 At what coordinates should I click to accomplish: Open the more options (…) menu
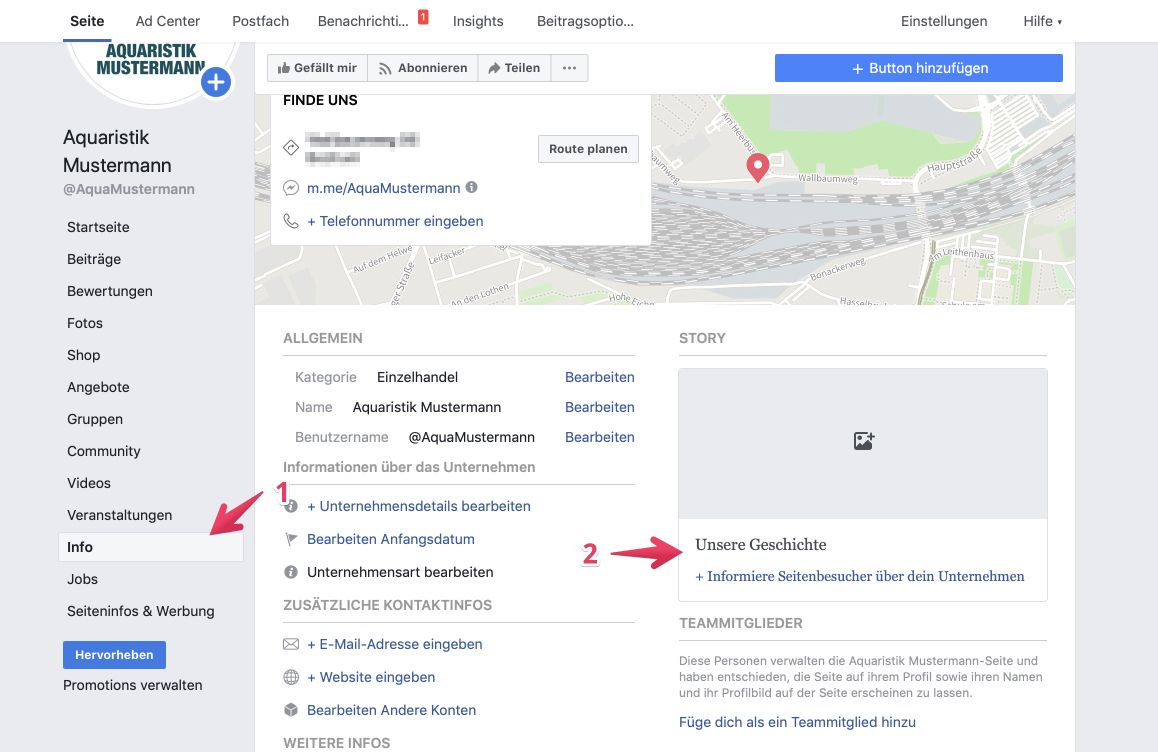tap(570, 68)
